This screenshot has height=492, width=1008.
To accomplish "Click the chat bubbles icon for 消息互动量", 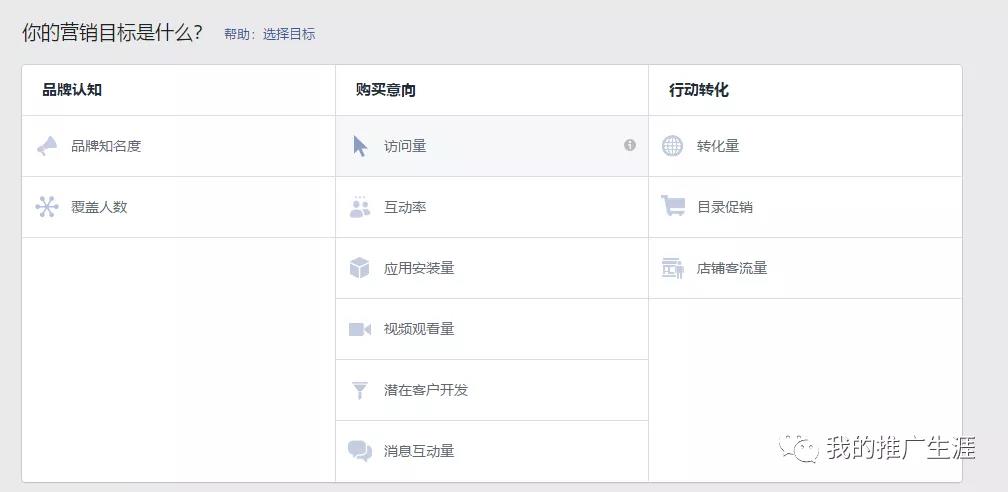I will point(360,451).
